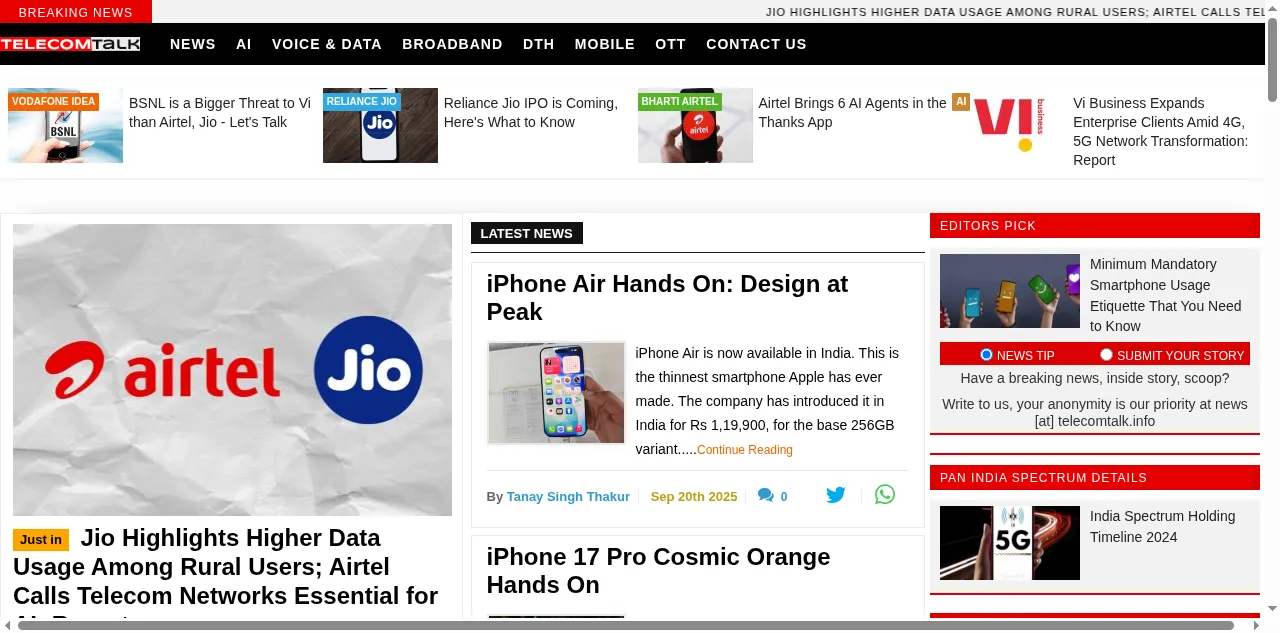Open the BHARTI AIRTEL category tag

680,101
